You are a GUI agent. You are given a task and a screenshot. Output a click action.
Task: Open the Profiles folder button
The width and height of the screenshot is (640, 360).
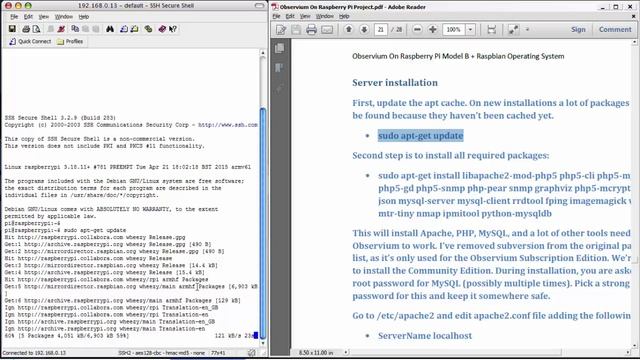(x=70, y=42)
